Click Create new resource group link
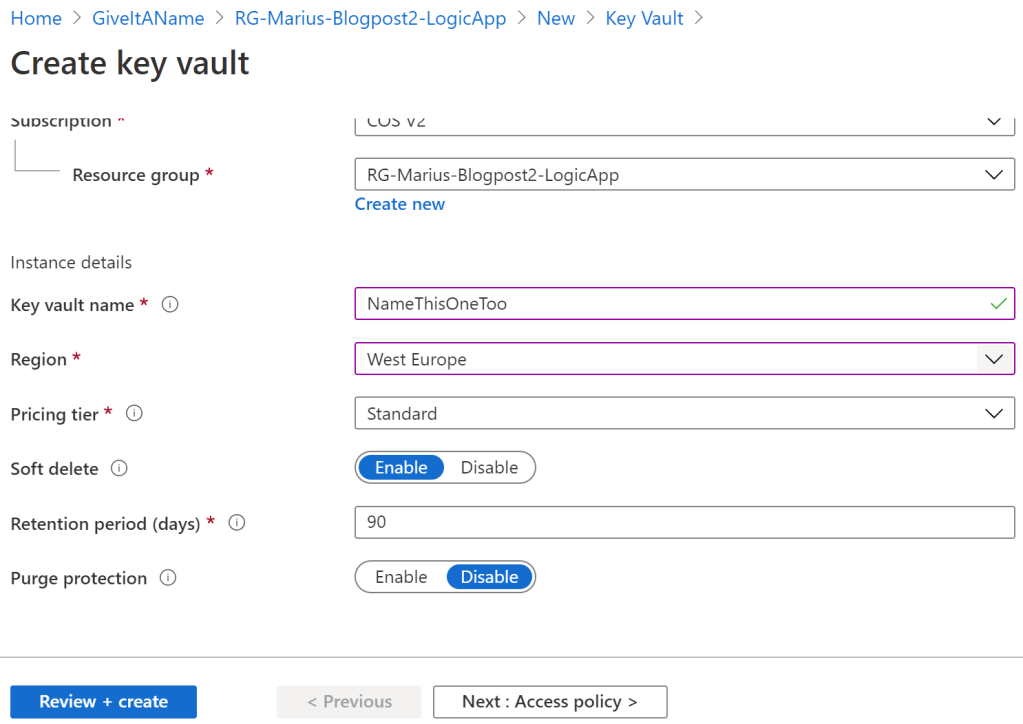Screen dimensions: 1023x724 pyautogui.click(x=400, y=204)
